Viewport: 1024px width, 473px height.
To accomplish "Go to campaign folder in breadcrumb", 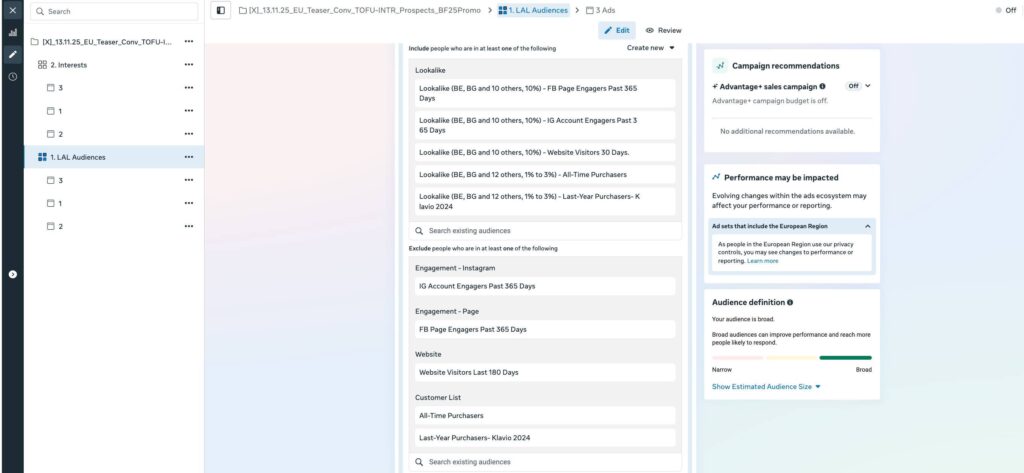I will click(x=359, y=10).
